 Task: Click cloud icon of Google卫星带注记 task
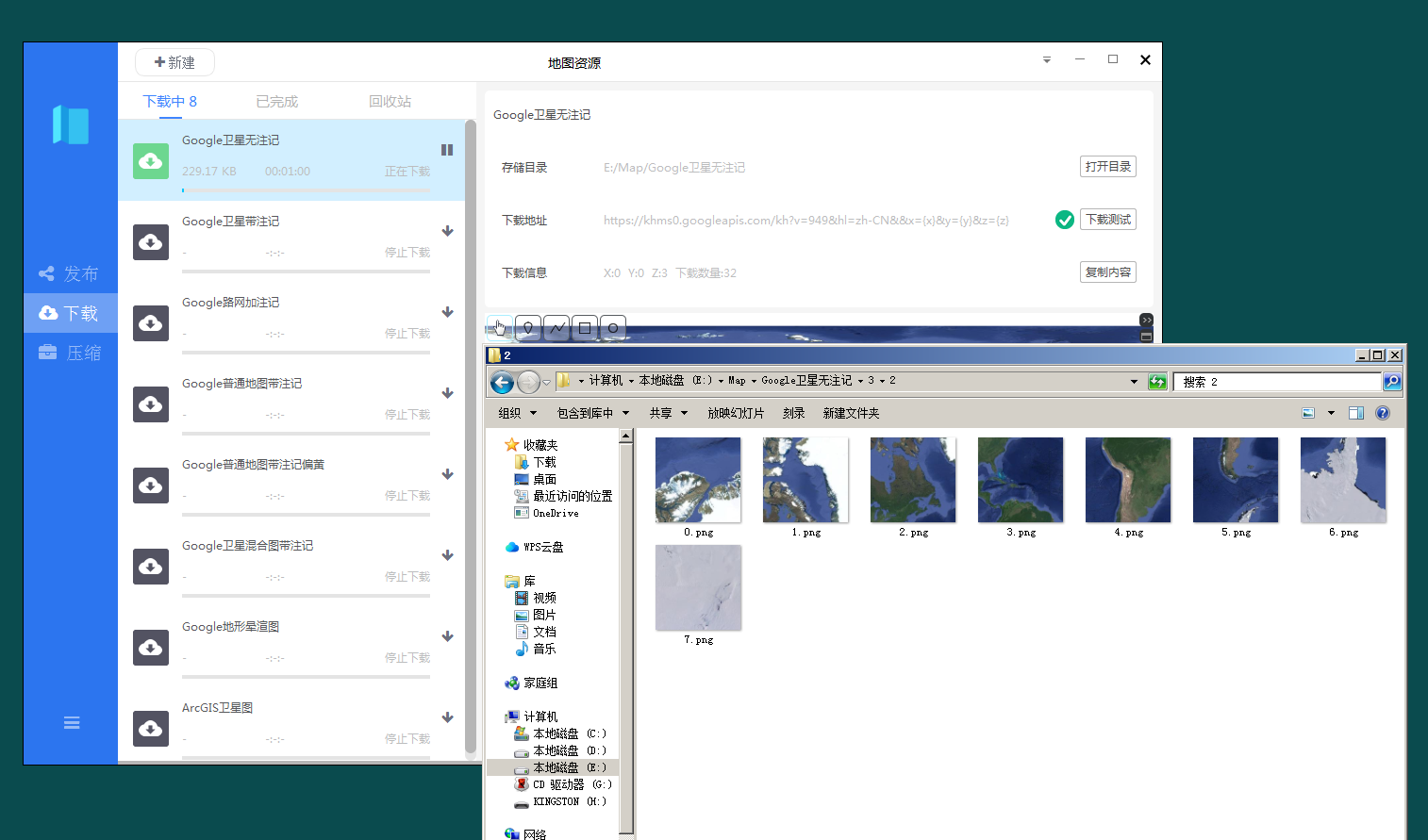tap(151, 242)
